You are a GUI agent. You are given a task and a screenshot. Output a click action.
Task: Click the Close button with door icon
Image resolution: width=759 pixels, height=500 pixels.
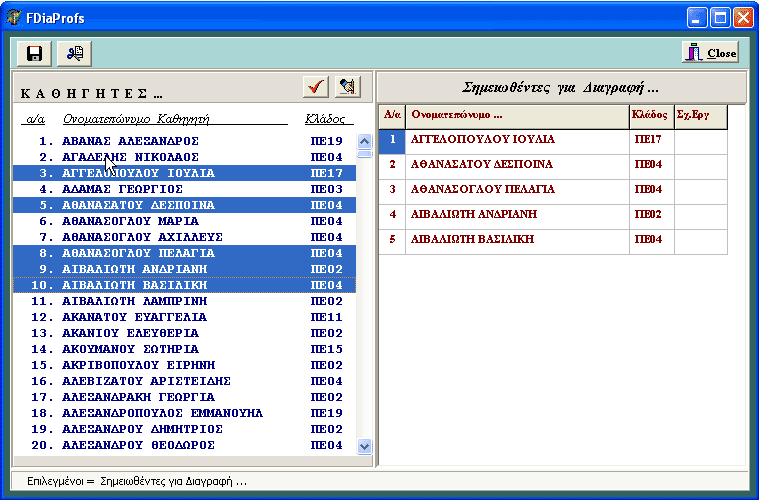(710, 53)
